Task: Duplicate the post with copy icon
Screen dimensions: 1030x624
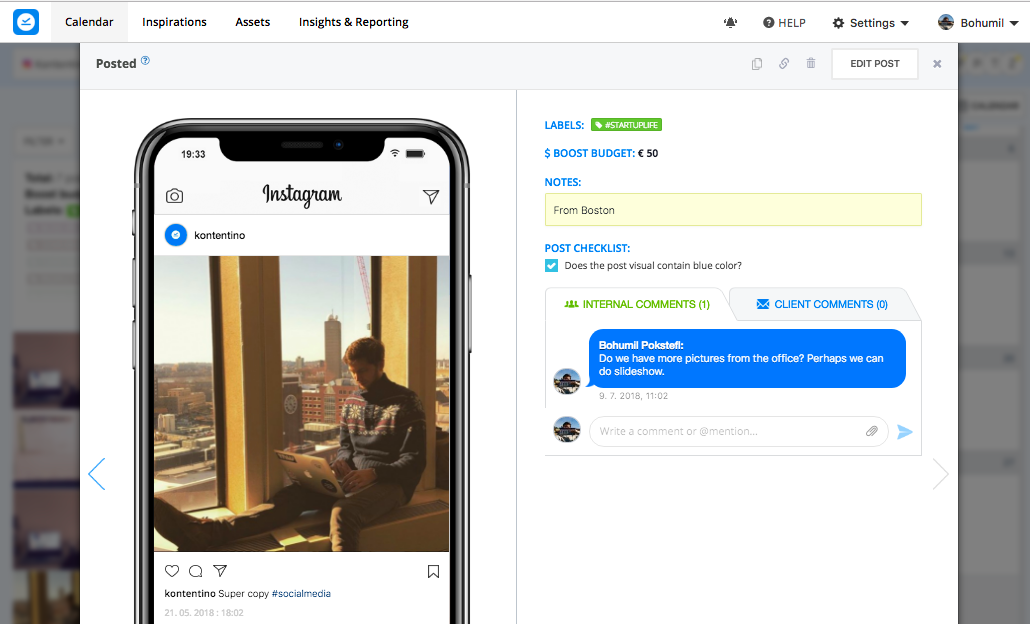Action: pos(757,64)
